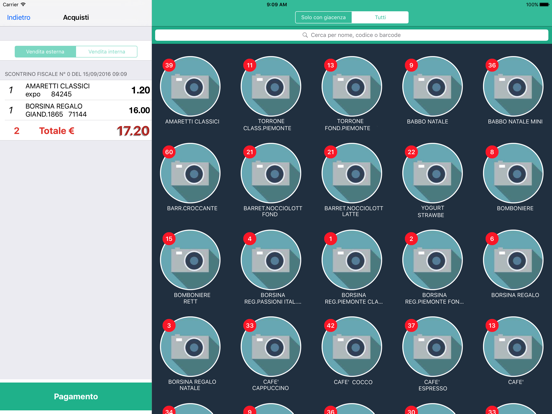Image resolution: width=552 pixels, height=414 pixels.
Task: Switch to Vendita esterna mode
Action: [x=45, y=52]
